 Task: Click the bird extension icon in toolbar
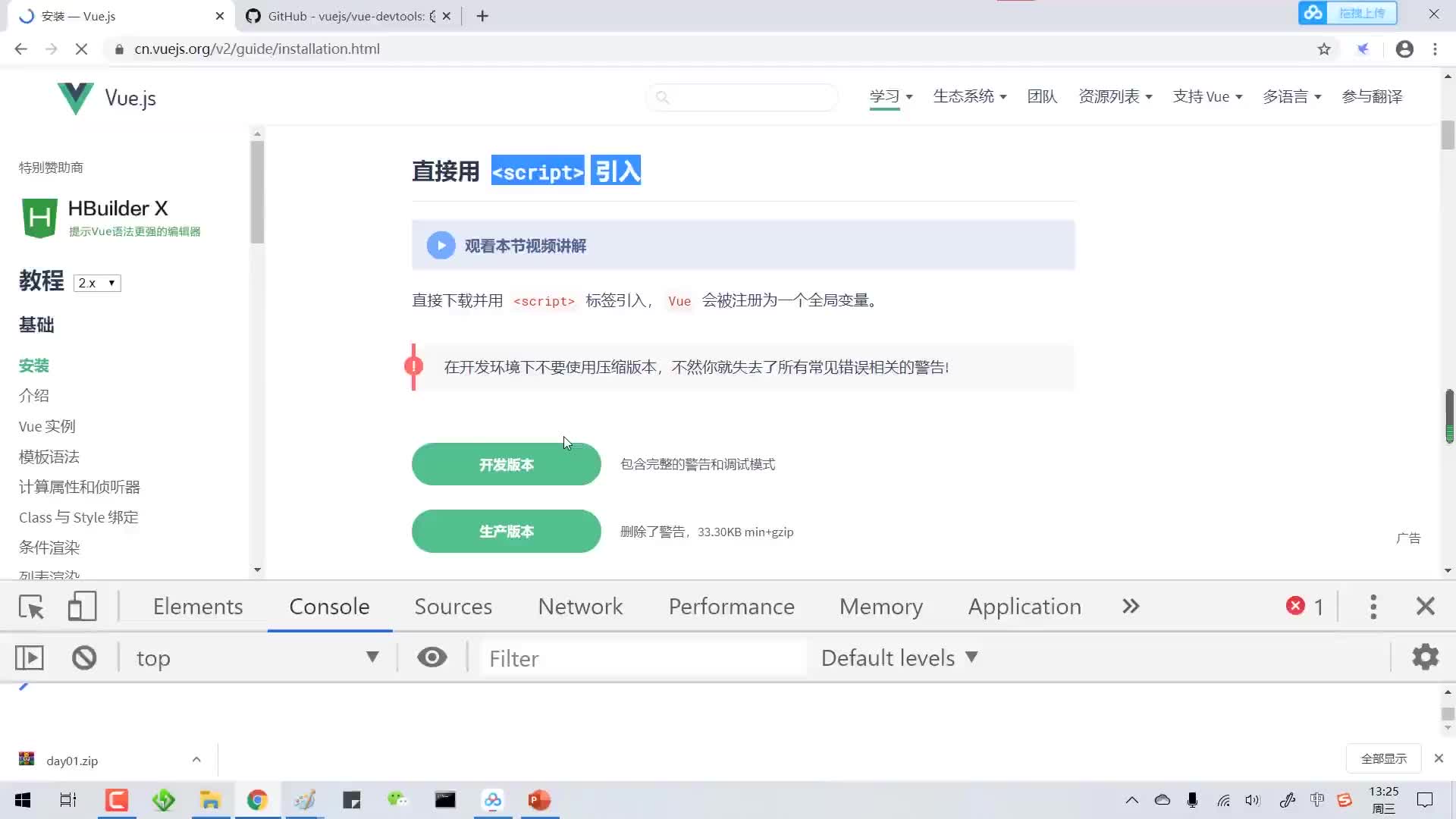click(1363, 49)
